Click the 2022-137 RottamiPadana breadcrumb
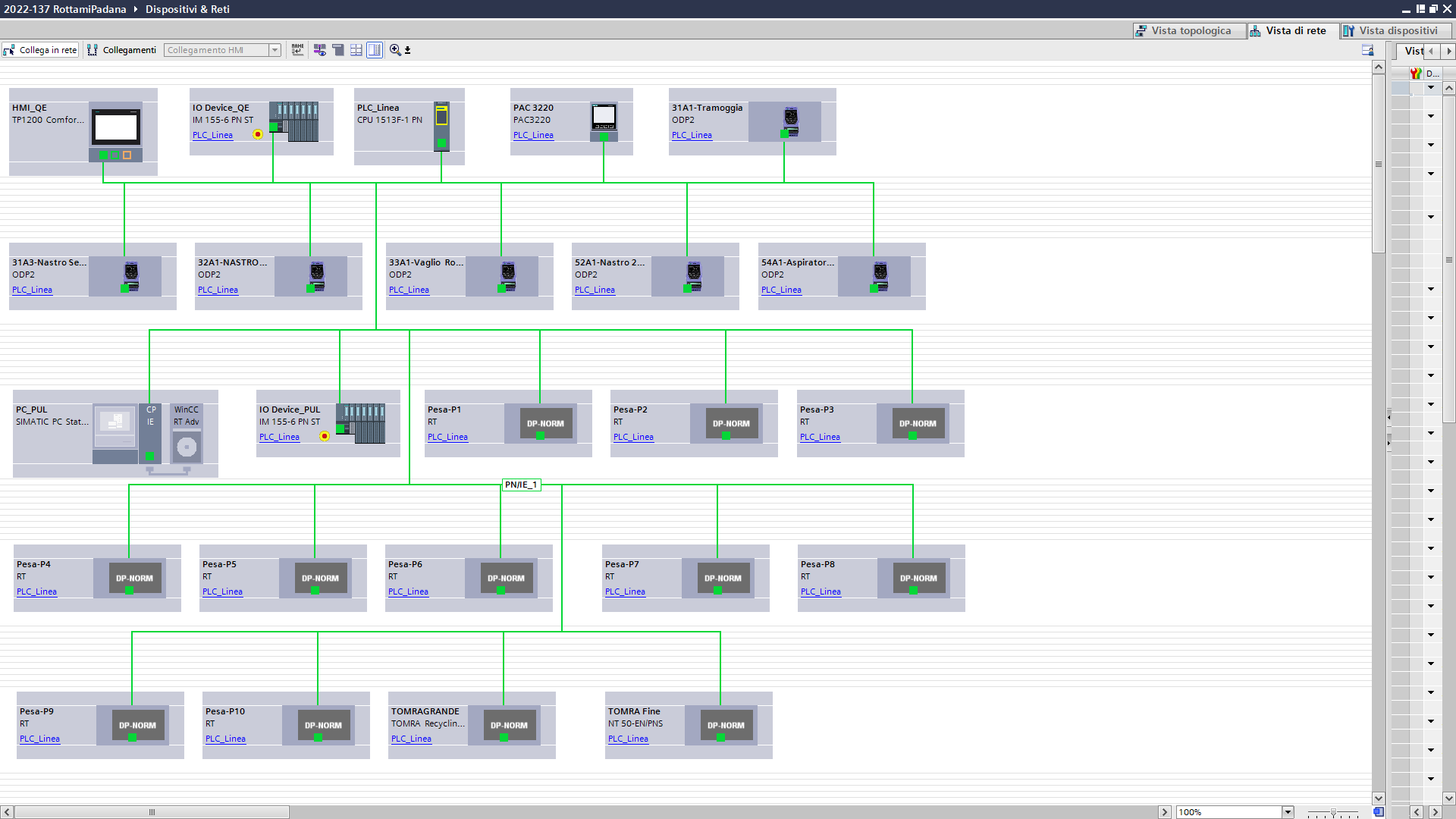The width and height of the screenshot is (1456, 819). pos(65,9)
